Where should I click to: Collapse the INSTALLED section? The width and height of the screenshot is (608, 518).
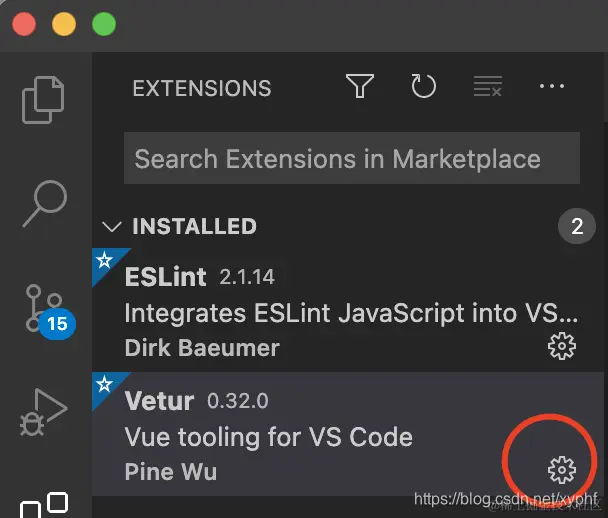[113, 227]
